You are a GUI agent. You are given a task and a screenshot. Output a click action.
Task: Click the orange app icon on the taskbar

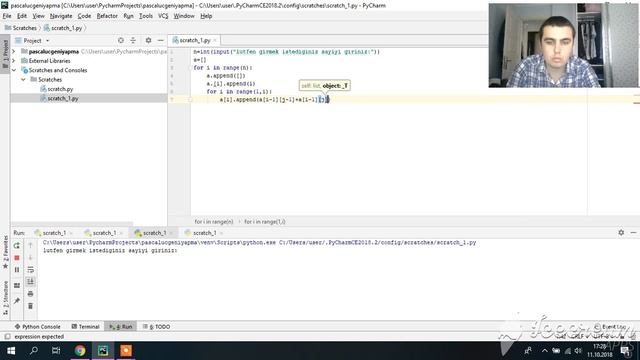pos(126,351)
